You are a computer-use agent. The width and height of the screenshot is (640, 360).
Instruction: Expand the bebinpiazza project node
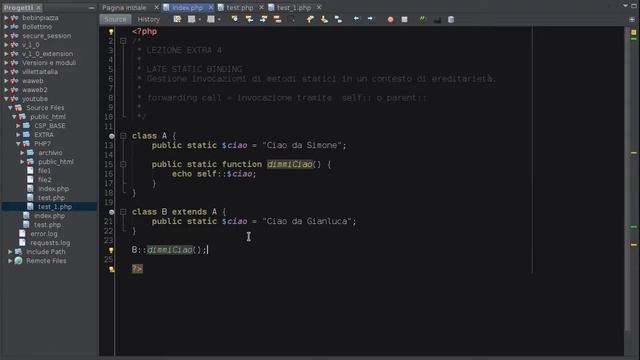6,18
